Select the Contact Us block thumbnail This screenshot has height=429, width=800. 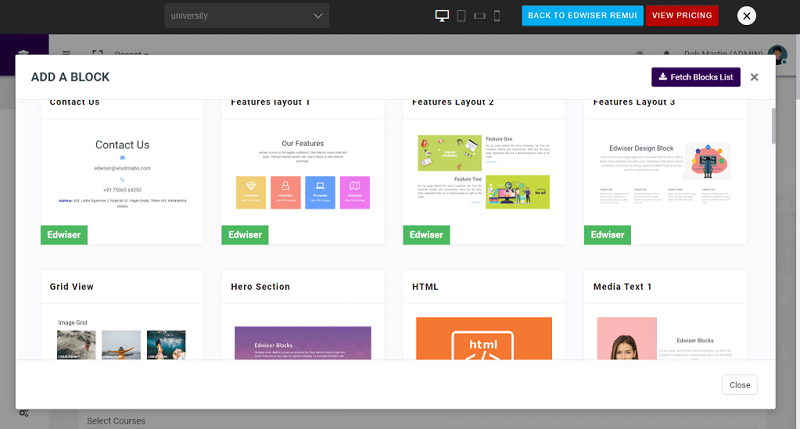point(122,173)
